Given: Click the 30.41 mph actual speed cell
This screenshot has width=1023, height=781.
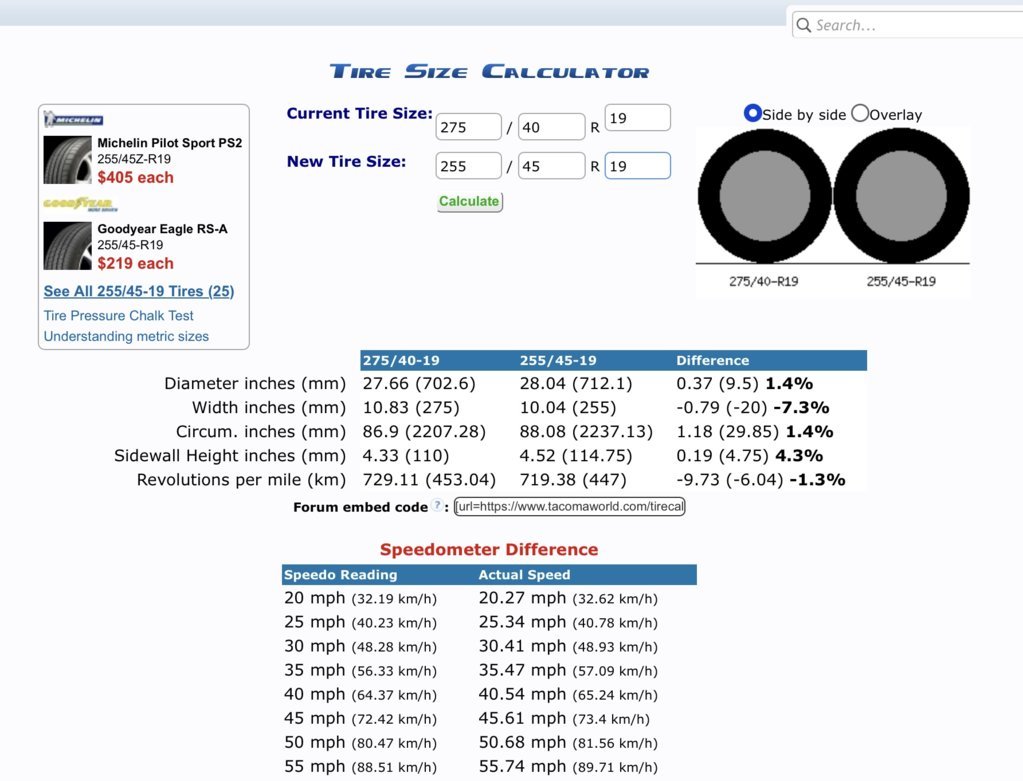Looking at the screenshot, I should click(x=568, y=647).
